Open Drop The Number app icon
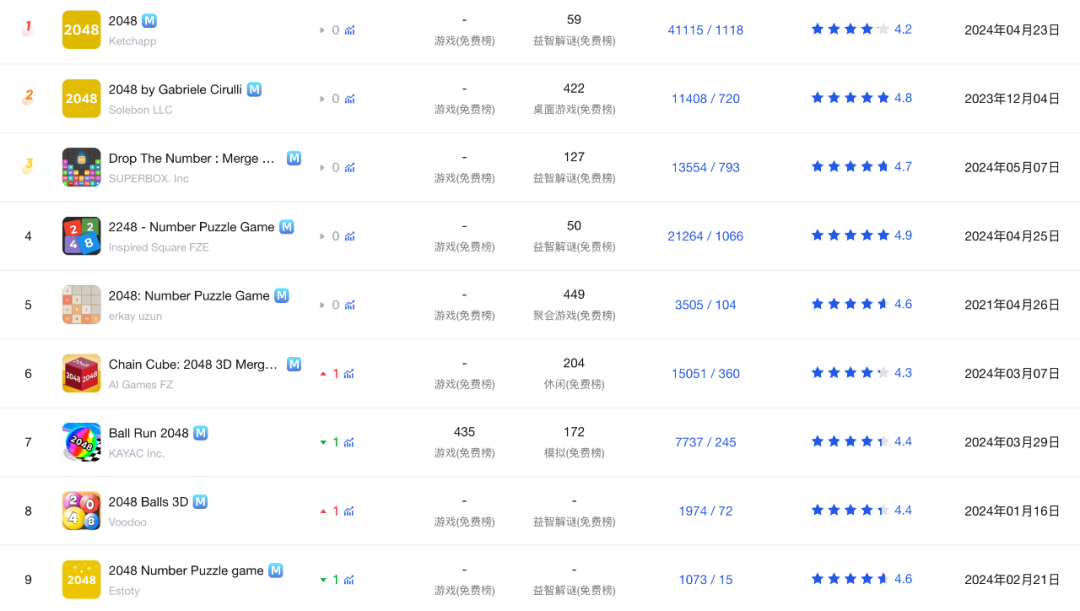Screen dimensions: 1080x611 pos(81,167)
